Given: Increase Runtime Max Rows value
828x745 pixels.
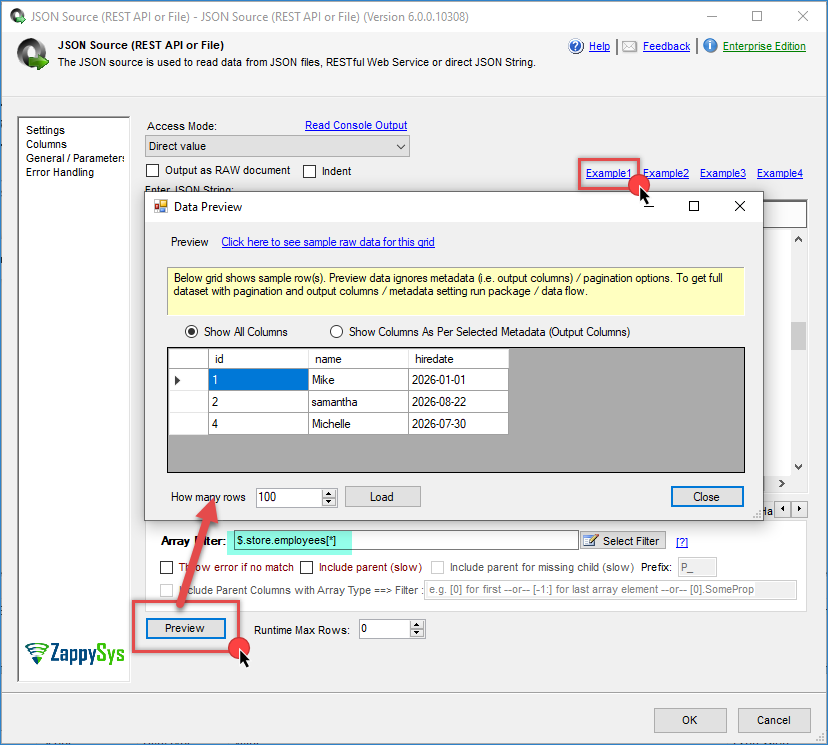Looking at the screenshot, I should [417, 625].
